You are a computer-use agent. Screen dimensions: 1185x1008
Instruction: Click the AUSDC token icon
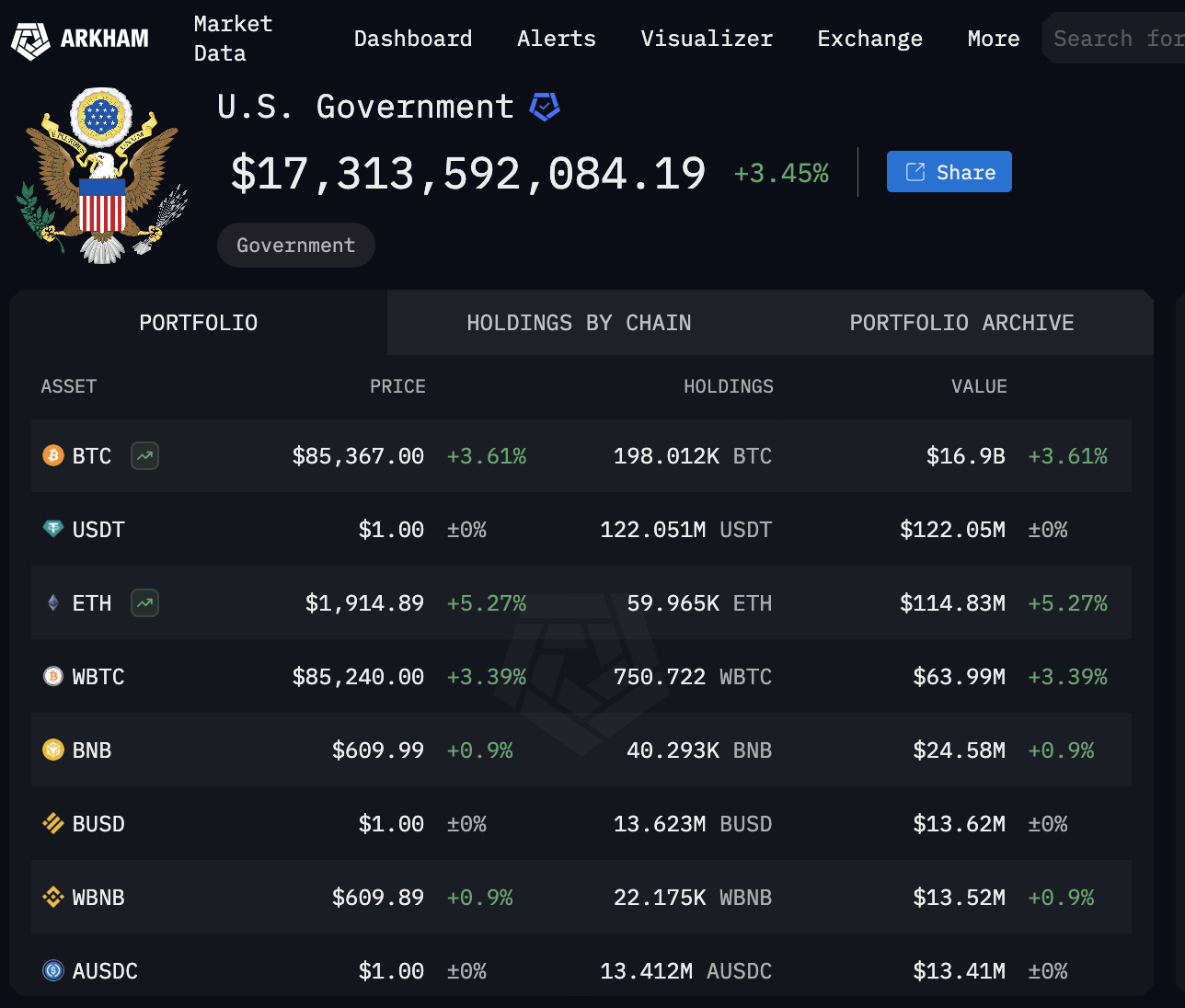pos(53,970)
